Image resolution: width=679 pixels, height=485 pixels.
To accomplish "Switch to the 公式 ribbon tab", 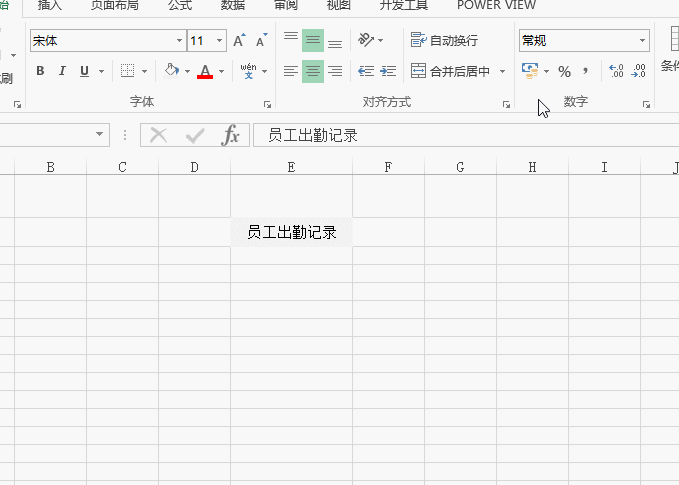I will [x=180, y=5].
